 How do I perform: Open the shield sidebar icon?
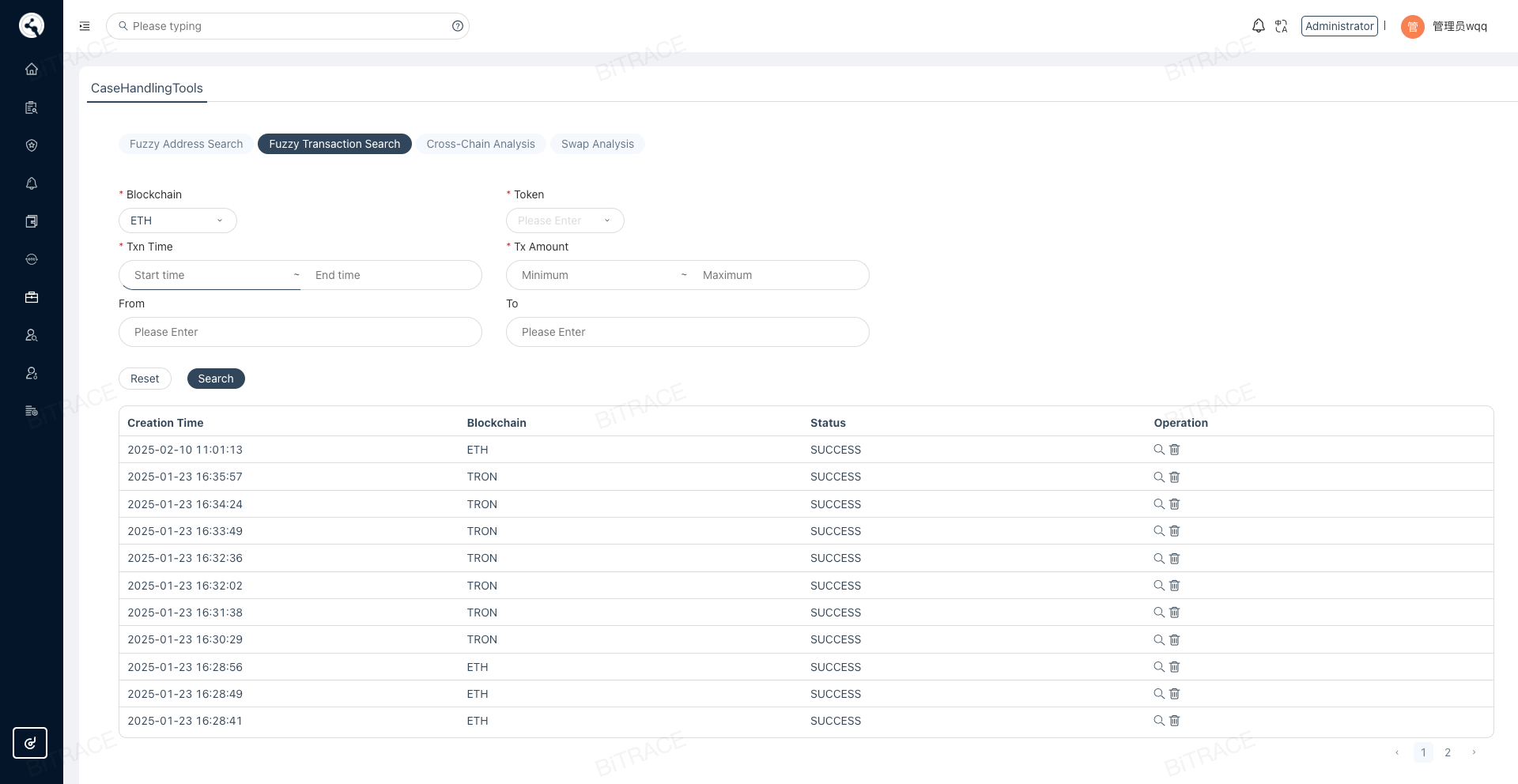[32, 145]
